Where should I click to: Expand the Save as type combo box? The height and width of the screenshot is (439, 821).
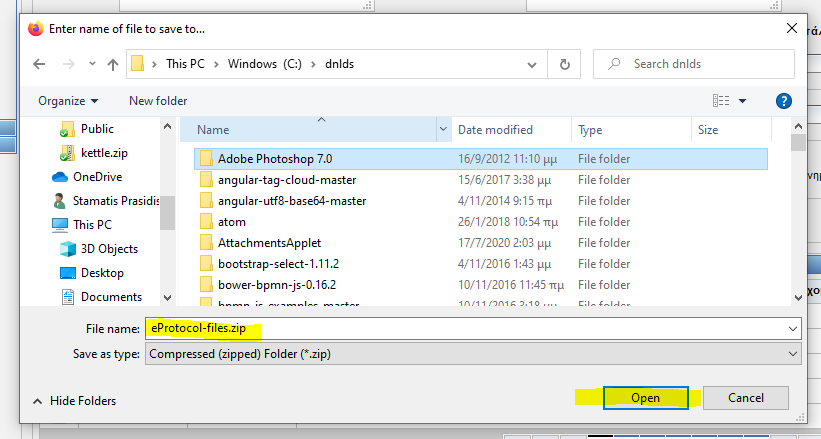(793, 353)
